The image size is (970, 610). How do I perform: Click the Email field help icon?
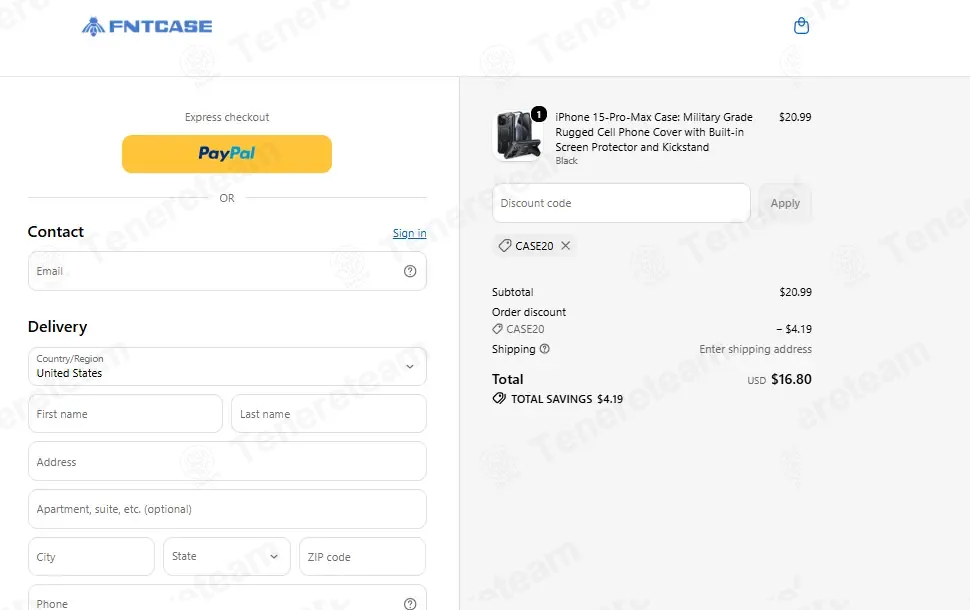pos(410,271)
